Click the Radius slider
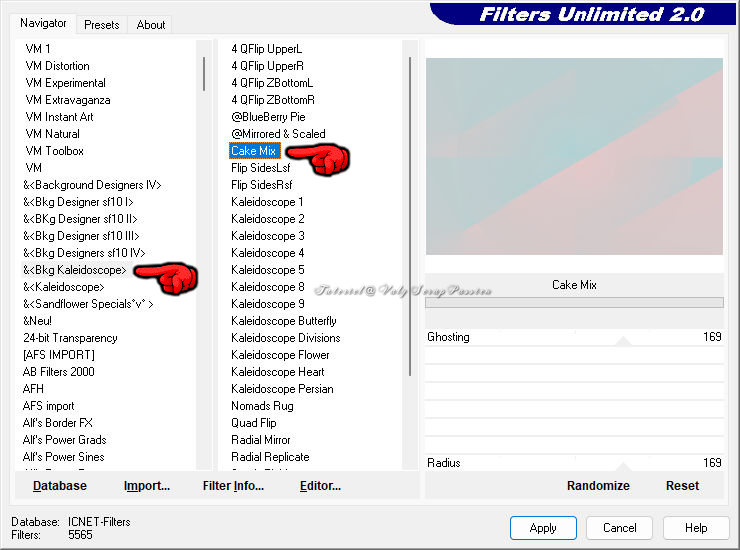This screenshot has width=740, height=550. 574,464
